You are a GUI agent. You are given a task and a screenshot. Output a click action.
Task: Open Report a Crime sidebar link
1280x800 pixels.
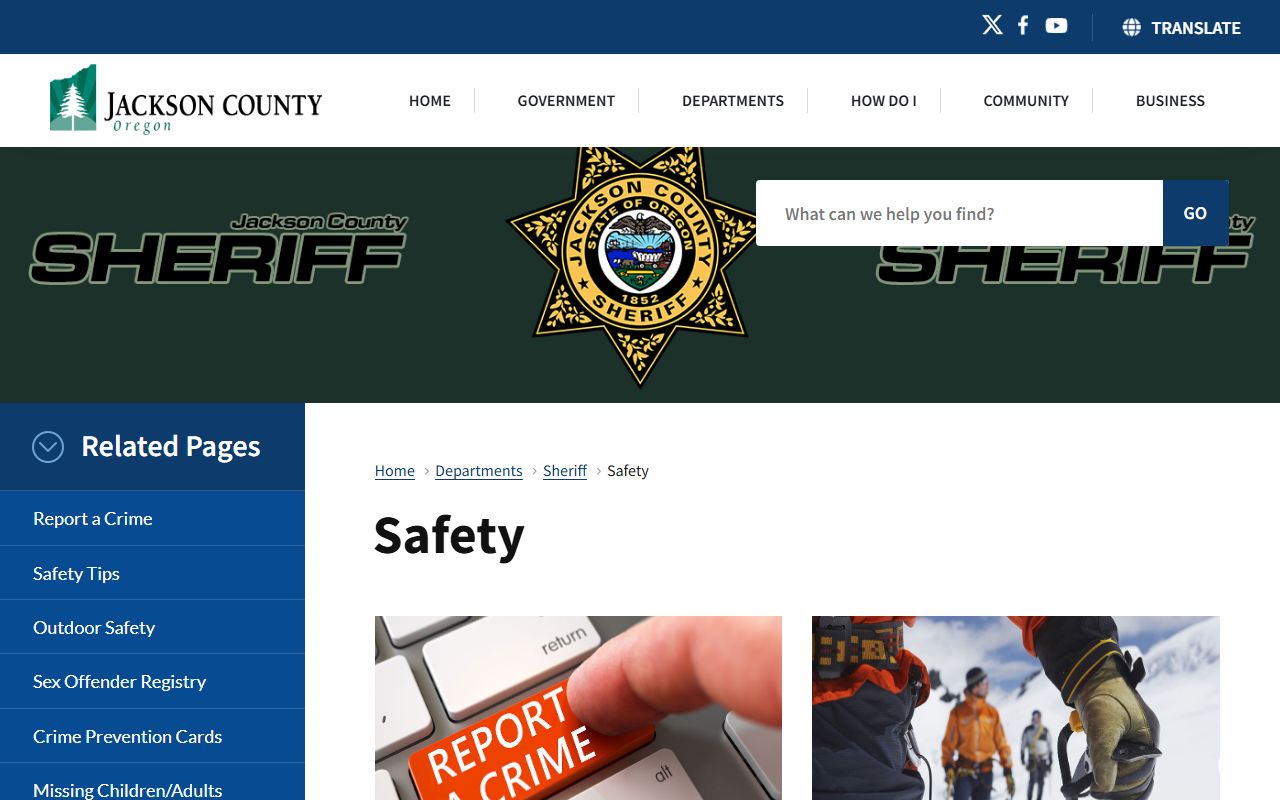click(x=152, y=518)
